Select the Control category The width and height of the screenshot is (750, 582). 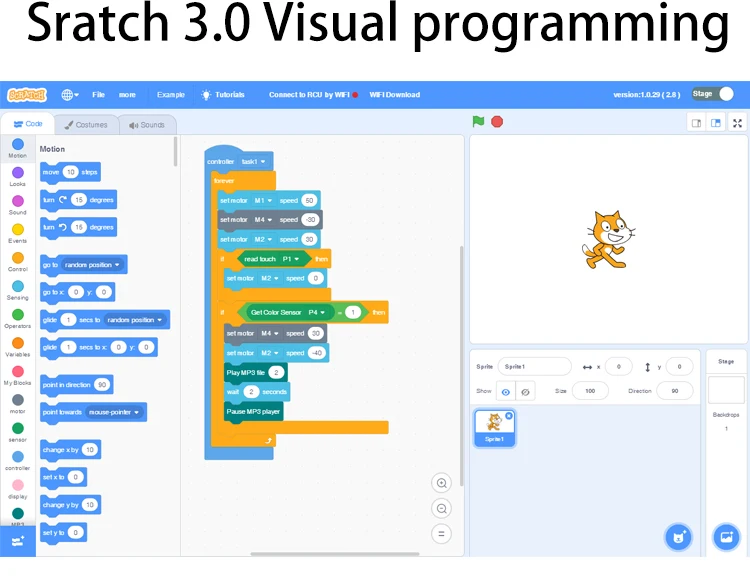coord(18,262)
